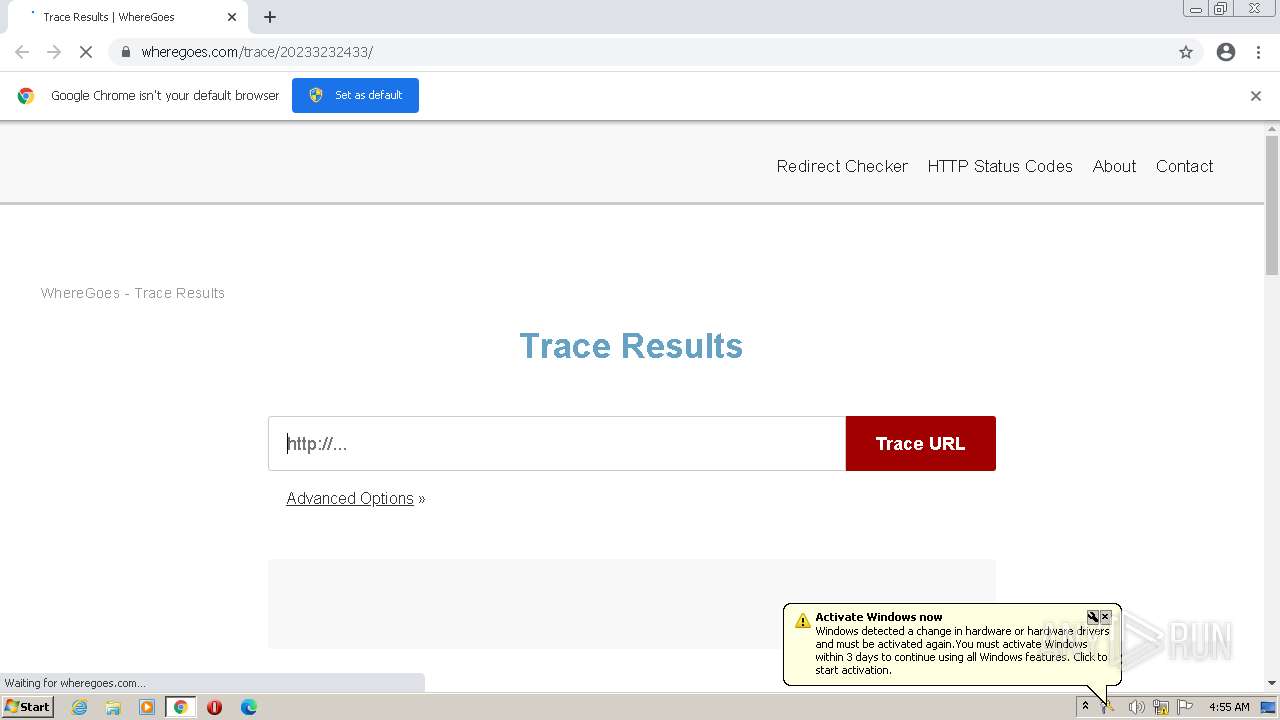Click the address bar URL

click(x=257, y=52)
